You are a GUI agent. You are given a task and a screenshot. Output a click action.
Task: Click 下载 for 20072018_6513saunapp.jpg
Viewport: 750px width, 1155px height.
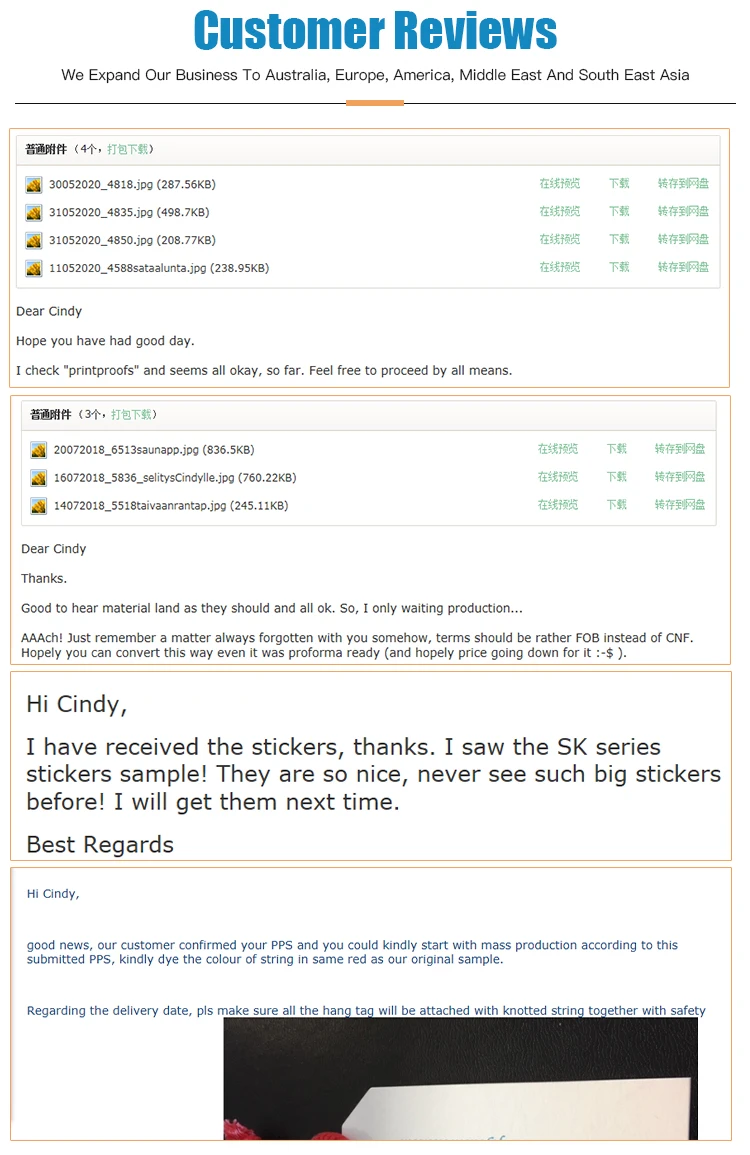click(617, 450)
